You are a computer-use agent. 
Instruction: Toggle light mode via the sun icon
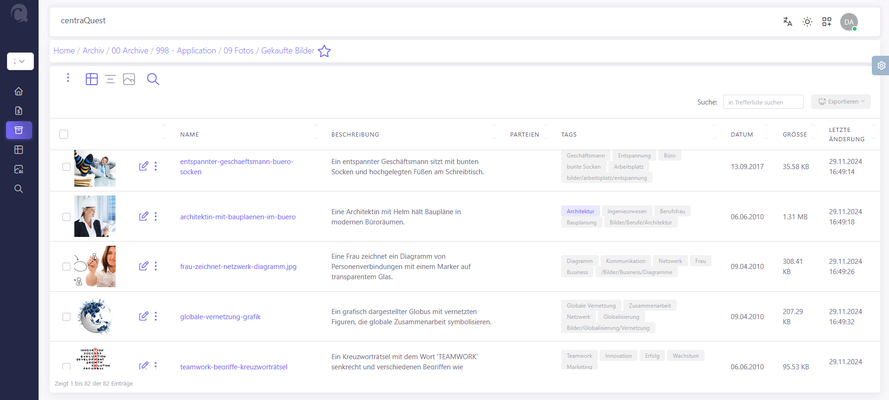(x=807, y=21)
